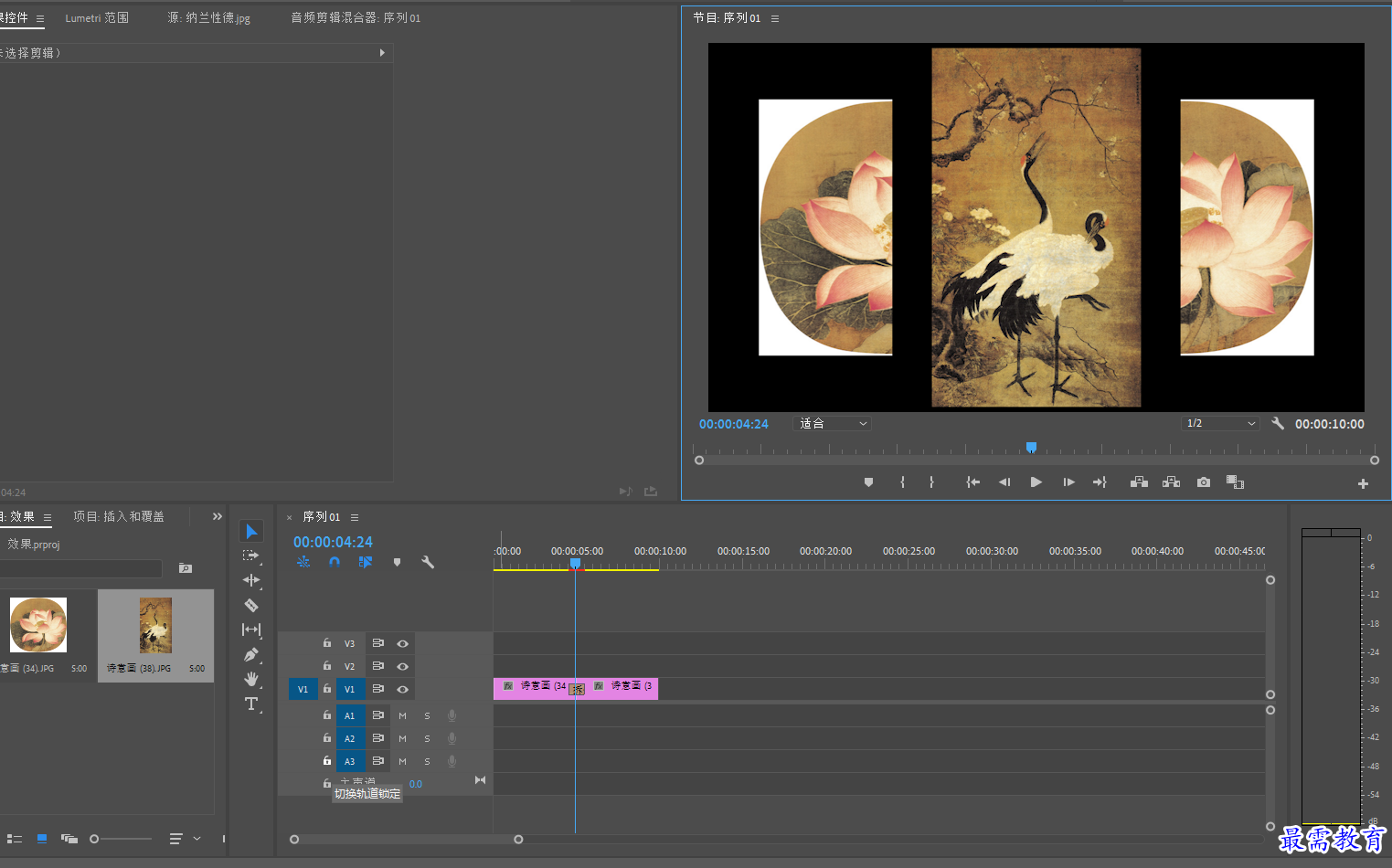Export frame with camera icon
The width and height of the screenshot is (1392, 868).
click(1204, 482)
